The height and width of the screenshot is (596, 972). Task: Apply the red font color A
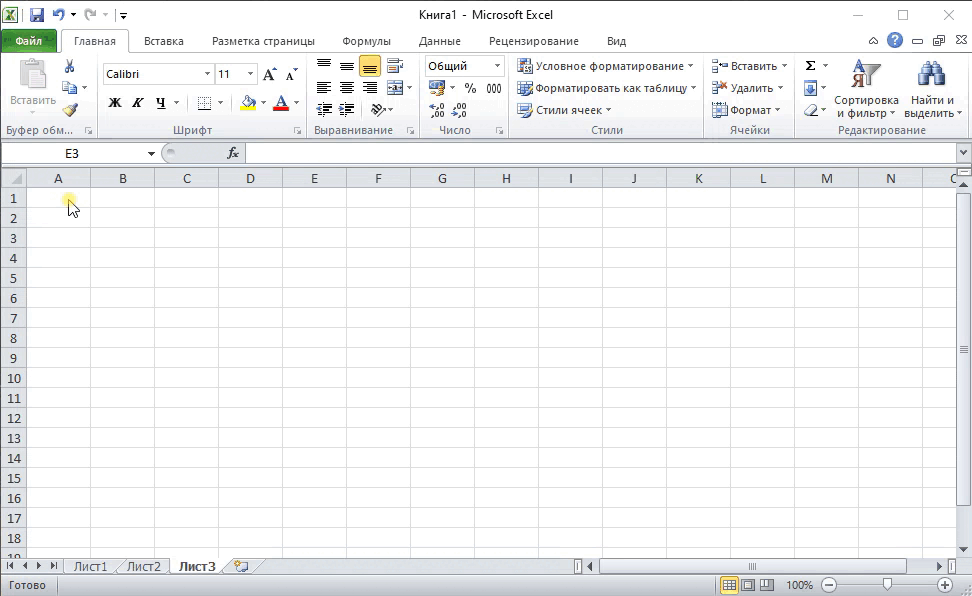click(x=281, y=103)
